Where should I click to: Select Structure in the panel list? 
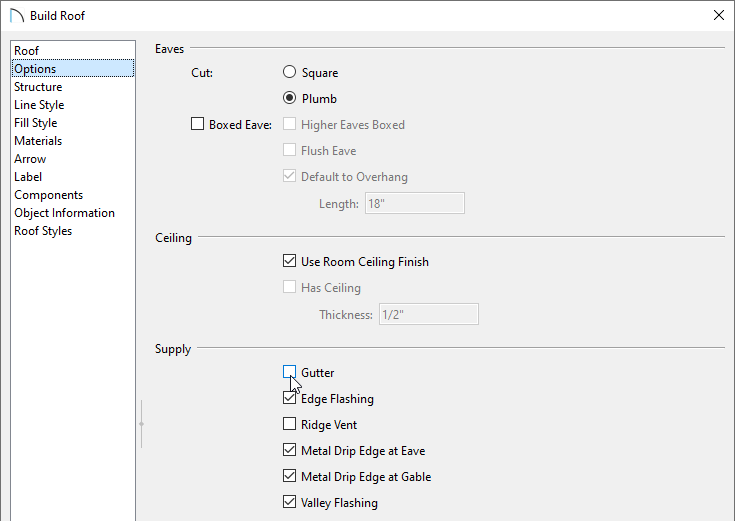38,87
